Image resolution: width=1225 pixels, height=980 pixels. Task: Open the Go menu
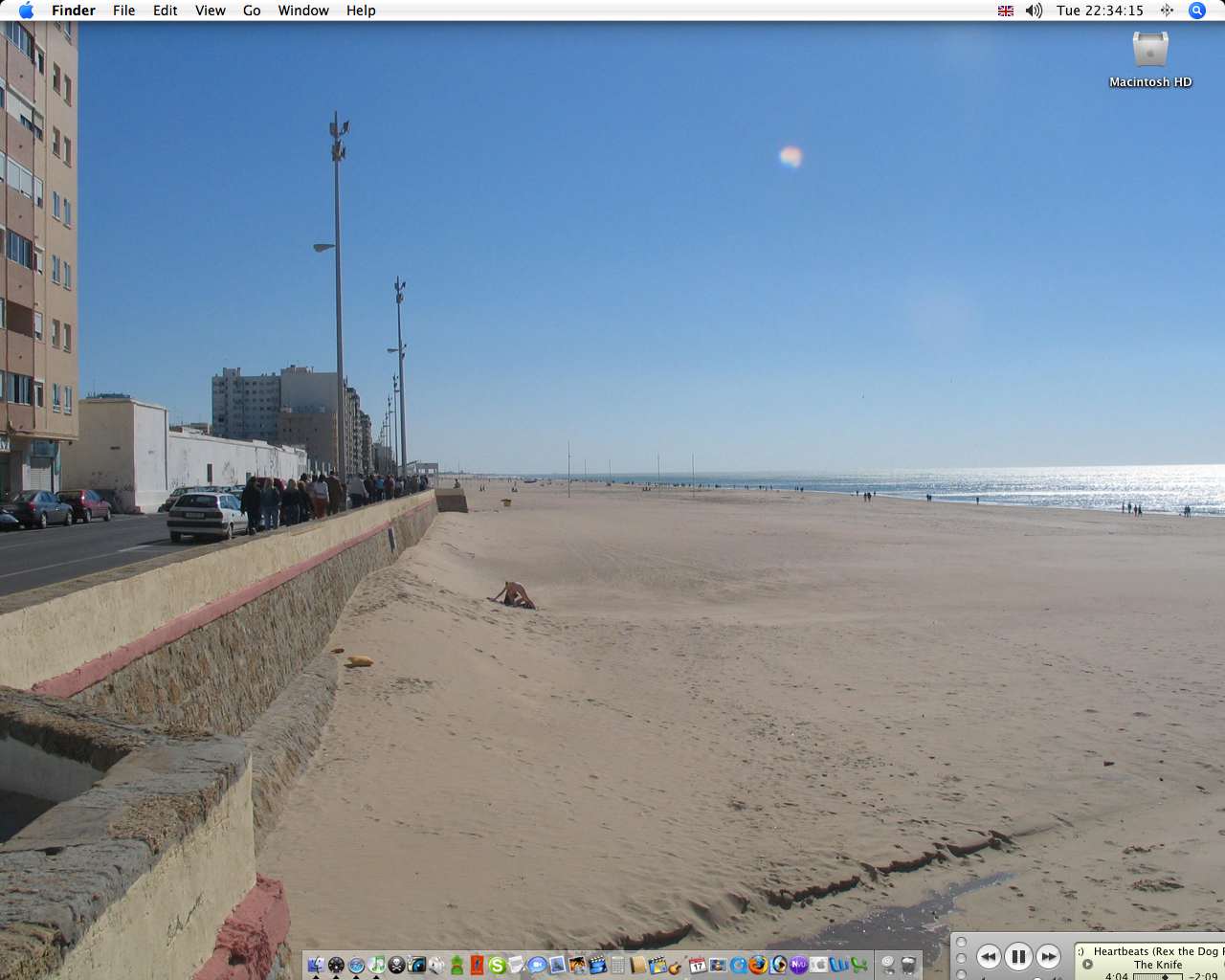click(252, 11)
